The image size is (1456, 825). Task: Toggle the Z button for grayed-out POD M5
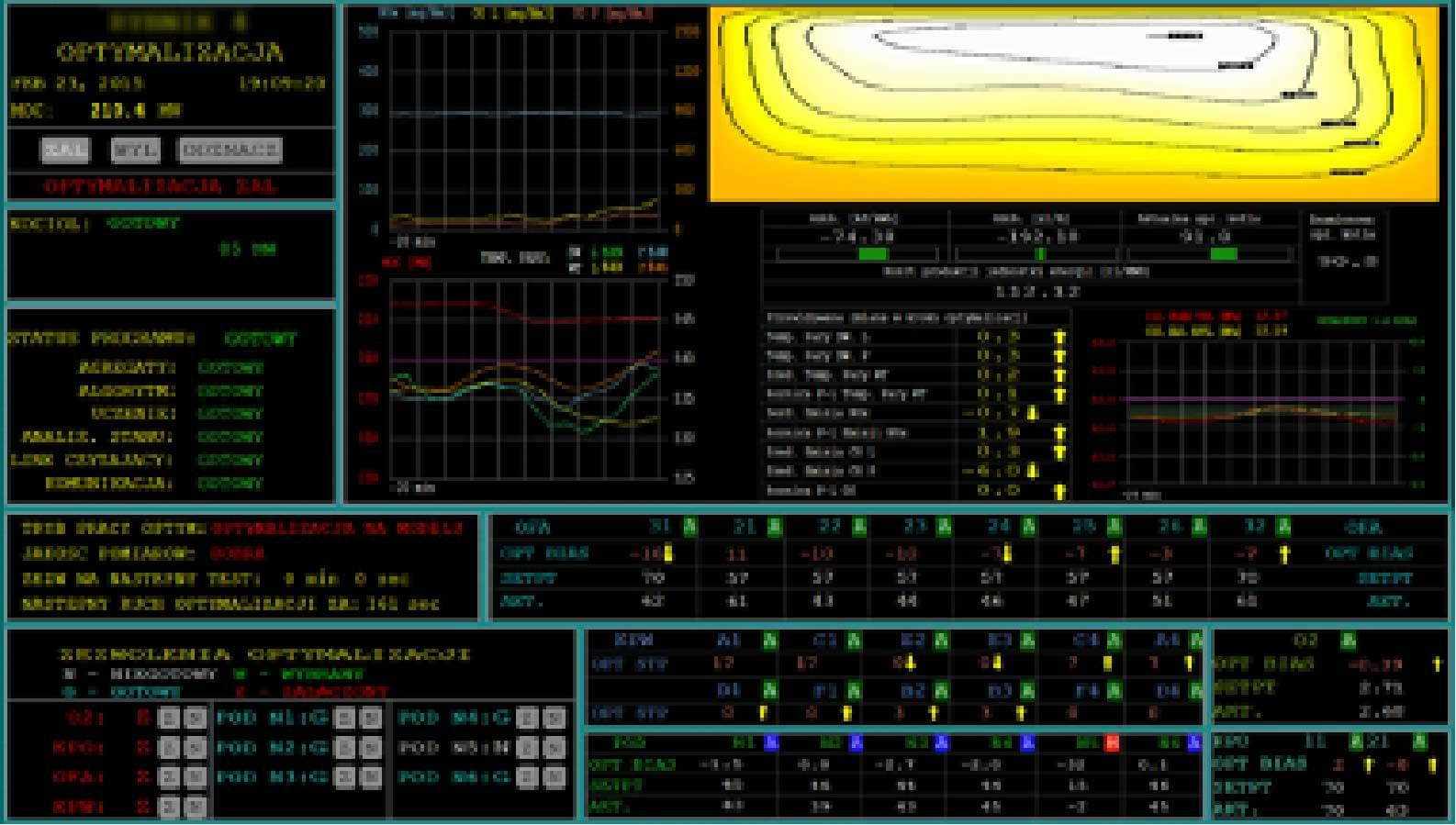click(x=527, y=748)
